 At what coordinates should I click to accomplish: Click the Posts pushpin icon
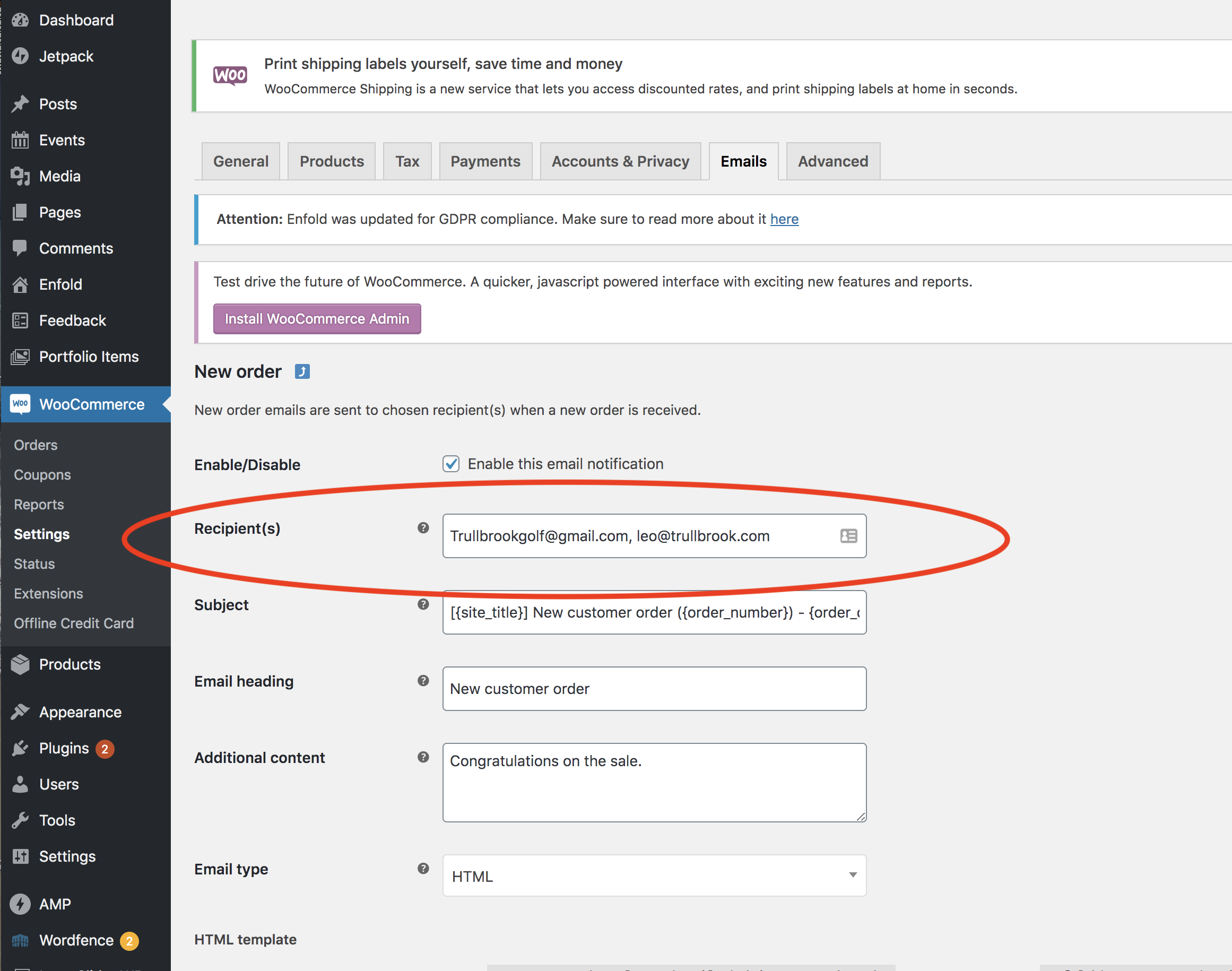click(x=20, y=103)
